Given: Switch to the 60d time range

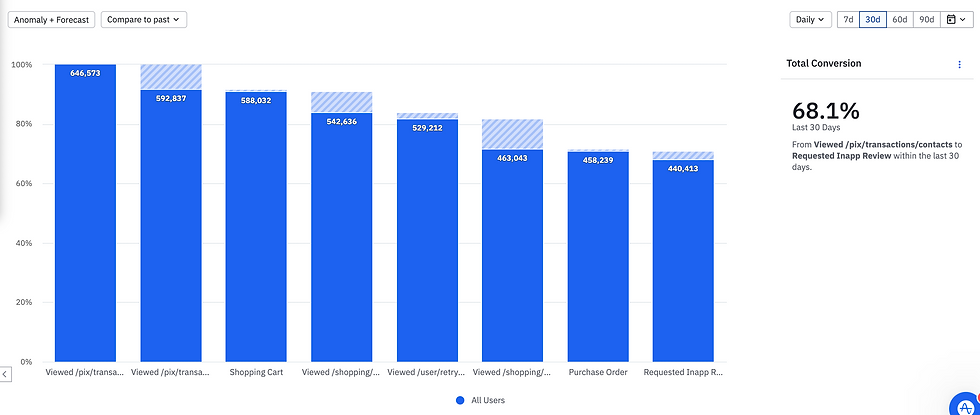Looking at the screenshot, I should click(x=900, y=19).
